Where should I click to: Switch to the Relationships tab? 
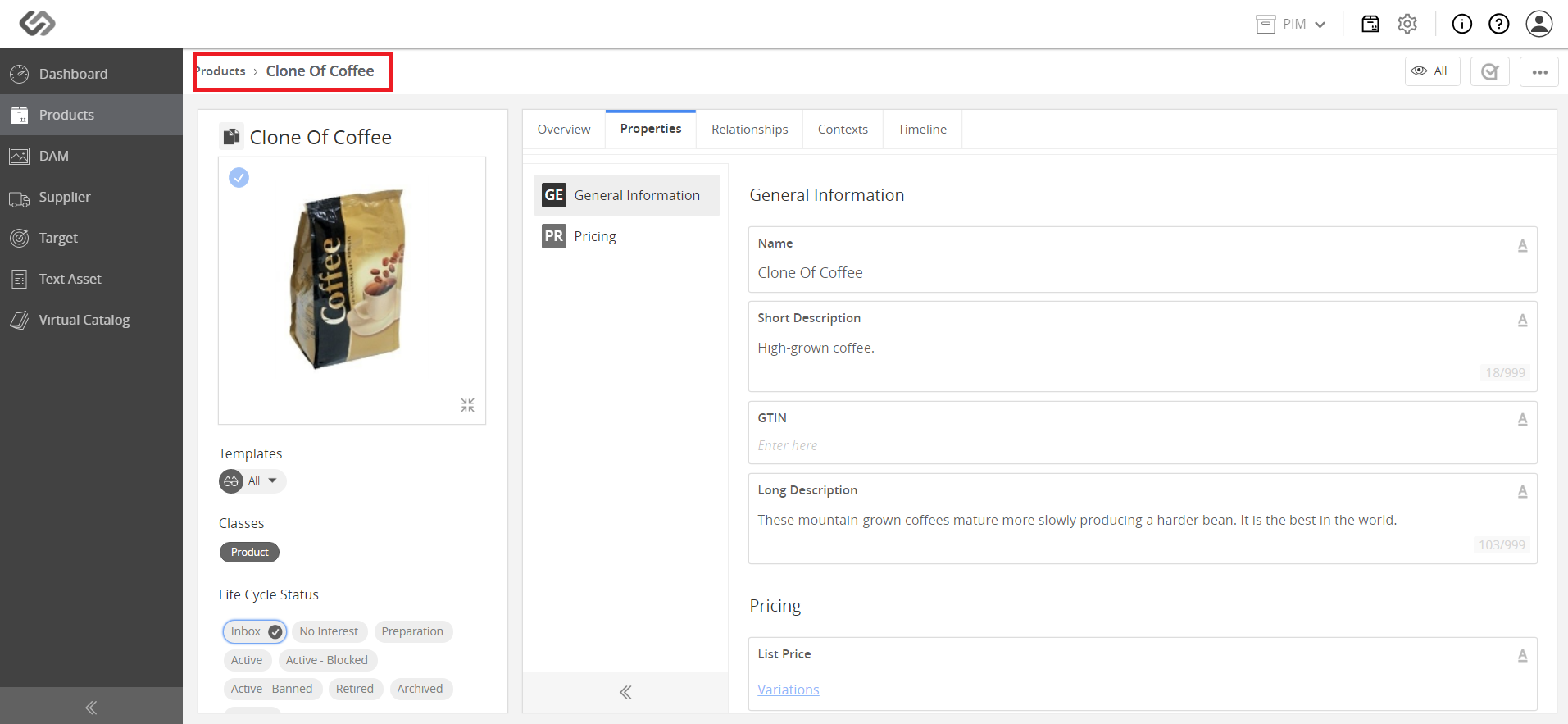[749, 130]
